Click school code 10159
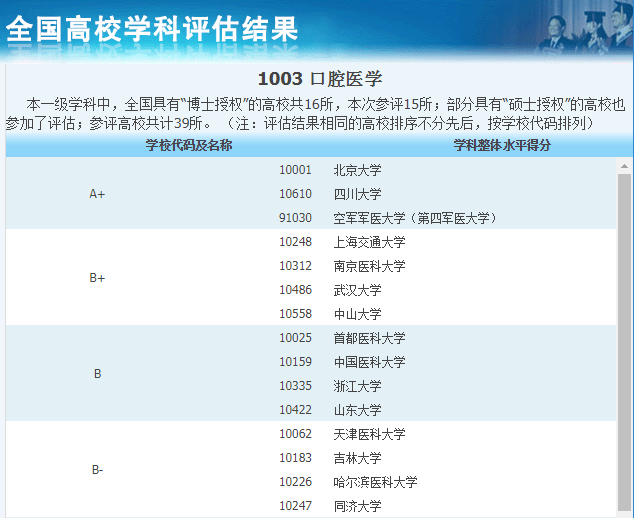637x518 pixels. click(295, 362)
